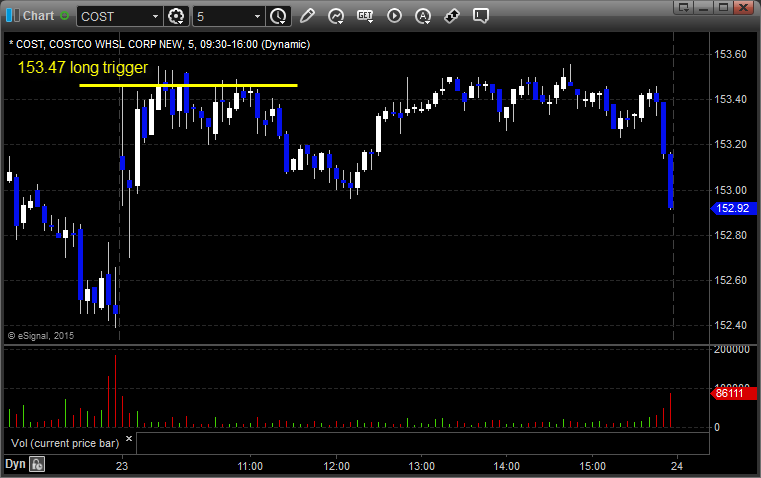
Task: Click the red 86111 volume tag
Action: click(733, 393)
